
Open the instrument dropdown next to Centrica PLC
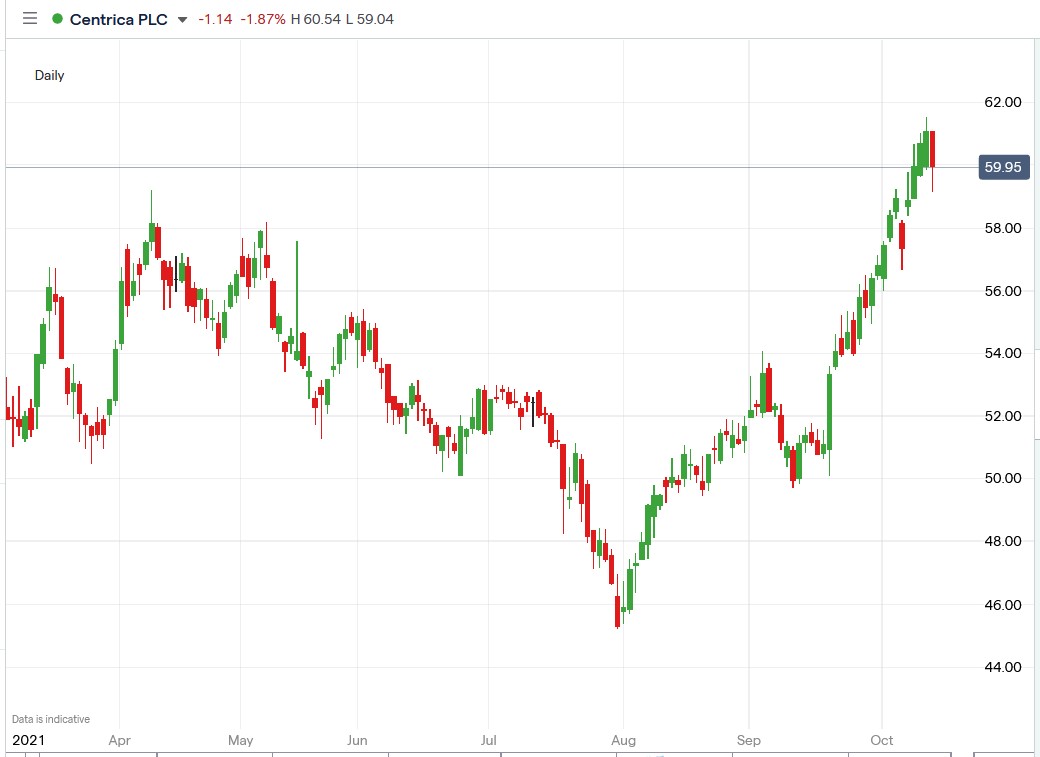click(x=180, y=18)
